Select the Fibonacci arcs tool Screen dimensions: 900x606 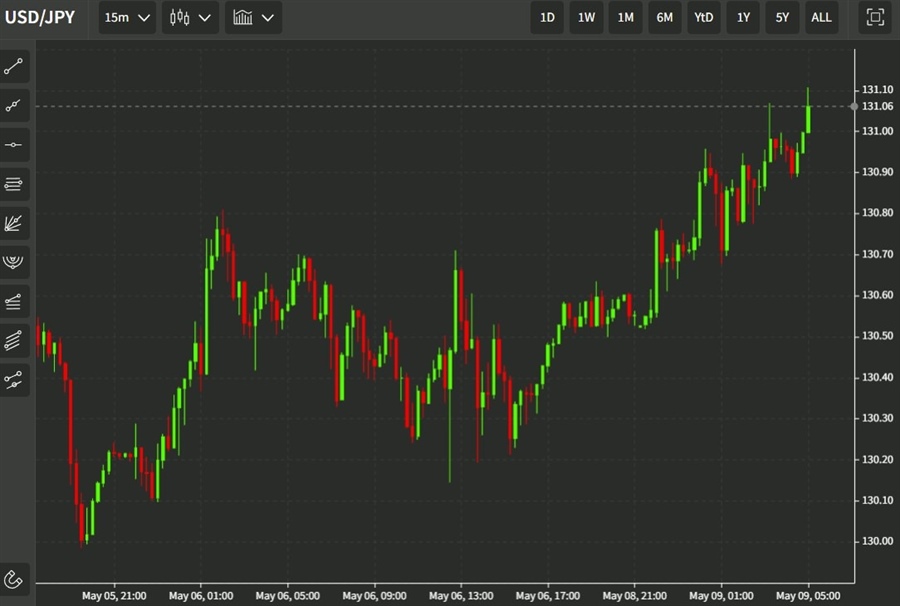pos(14,262)
